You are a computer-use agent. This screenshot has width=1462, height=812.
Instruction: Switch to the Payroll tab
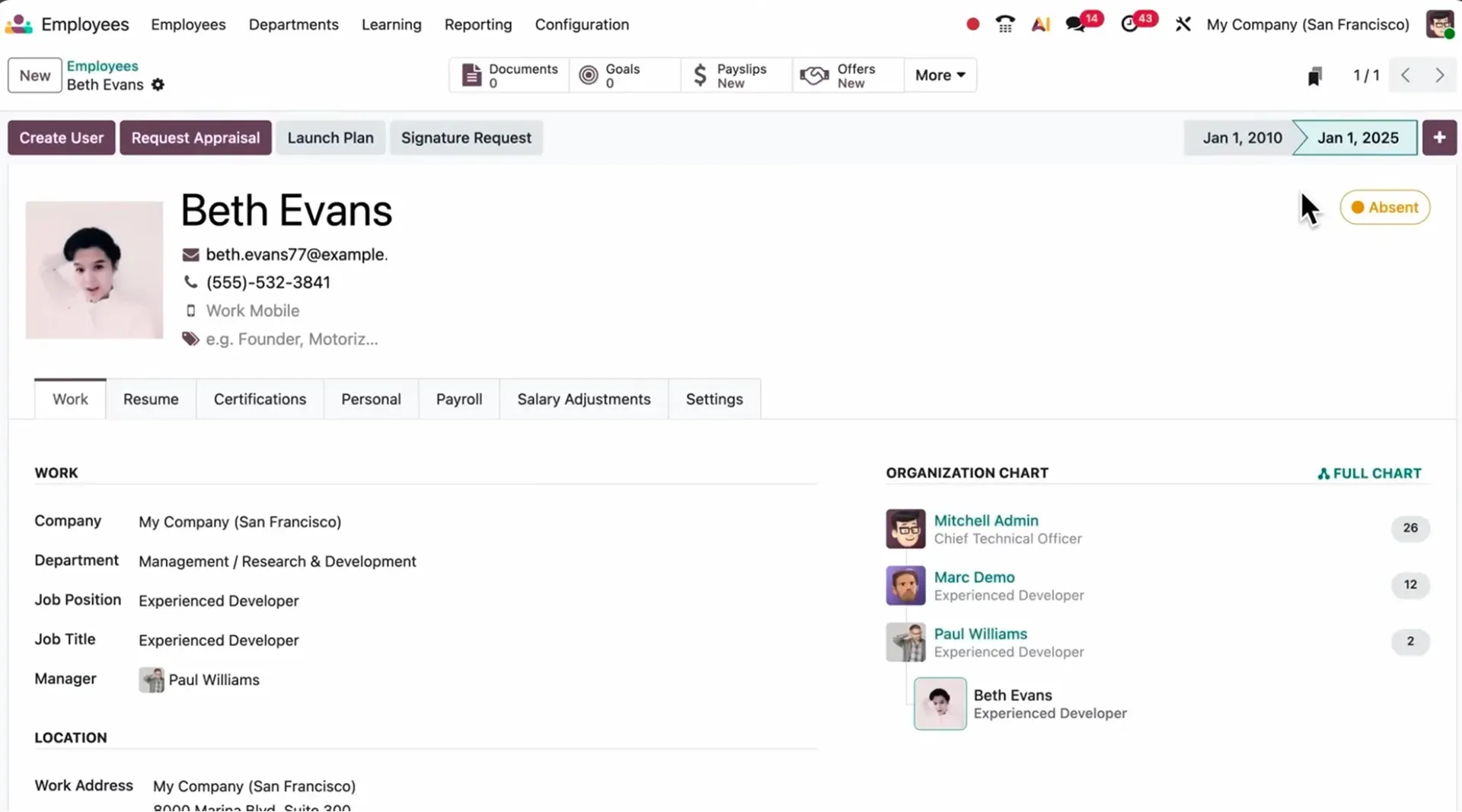[x=459, y=400]
